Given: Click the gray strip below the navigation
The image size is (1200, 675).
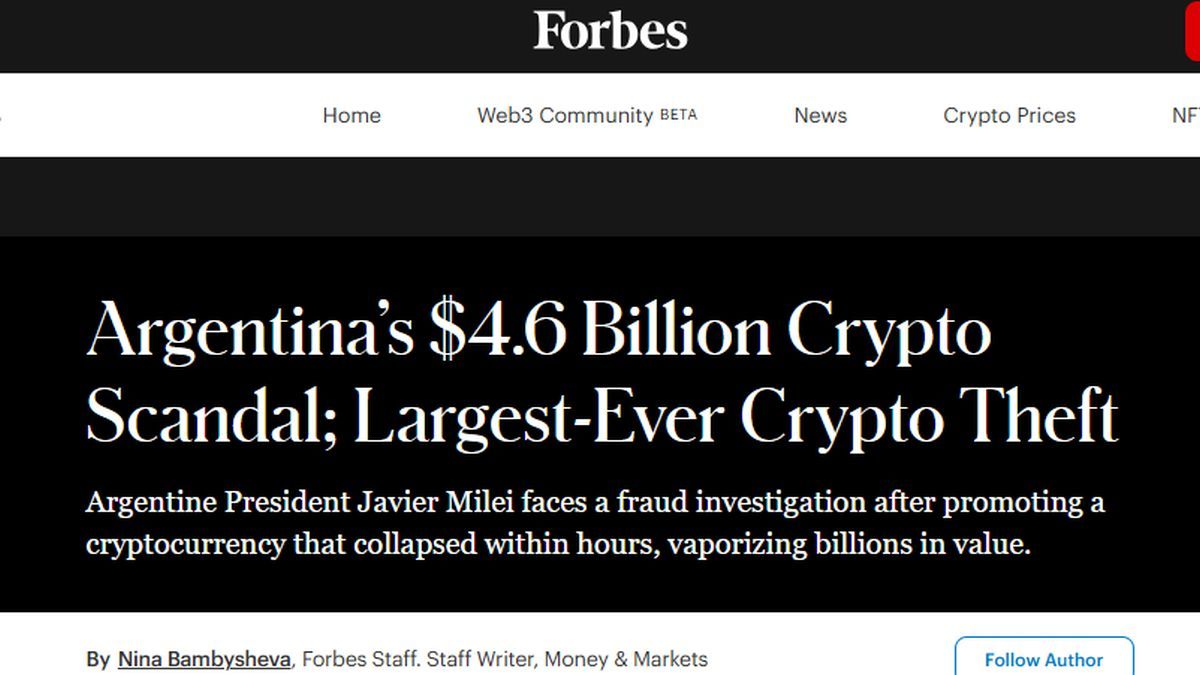Looking at the screenshot, I should (600, 197).
